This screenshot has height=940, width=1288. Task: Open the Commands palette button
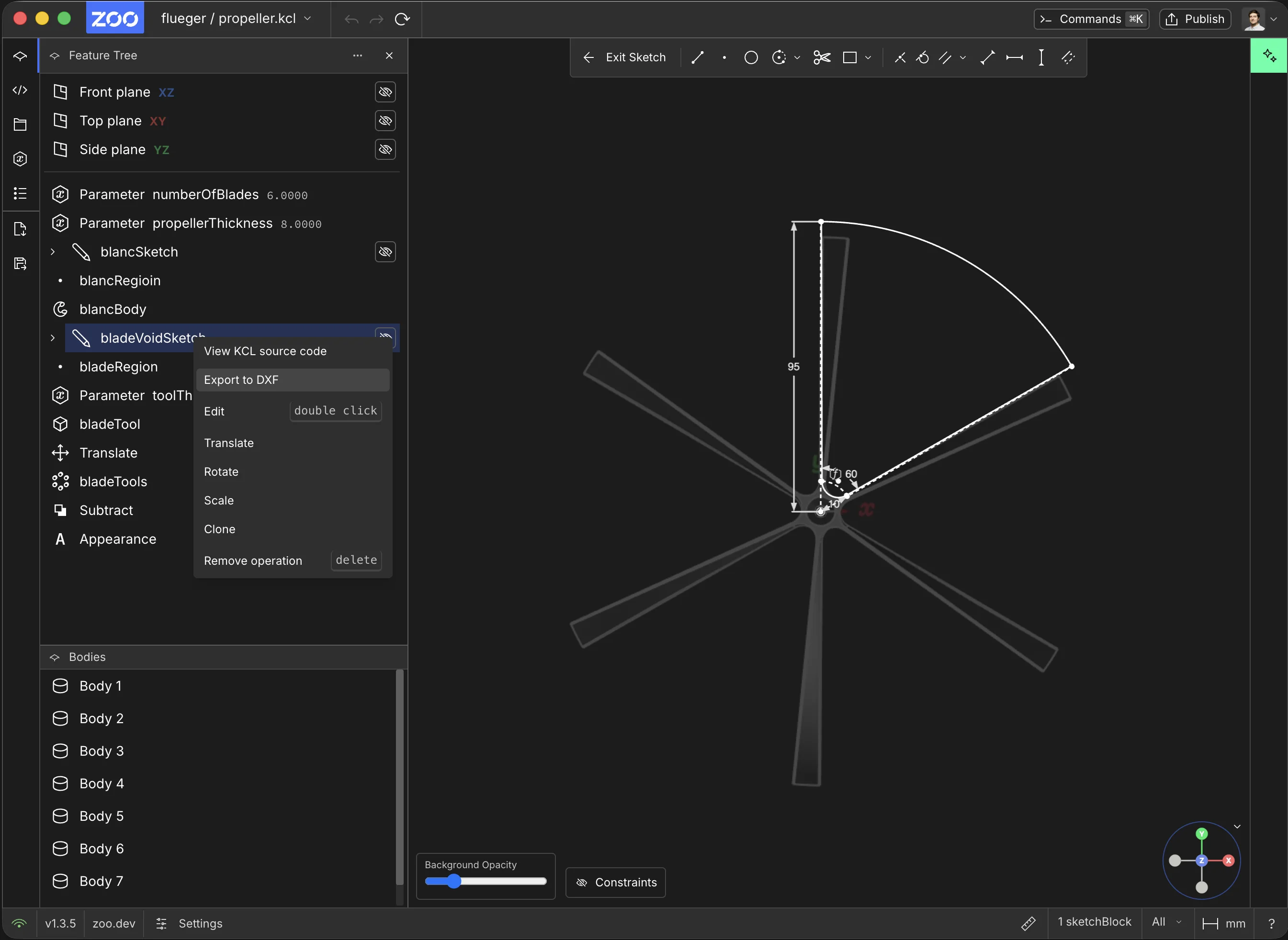click(x=1091, y=19)
